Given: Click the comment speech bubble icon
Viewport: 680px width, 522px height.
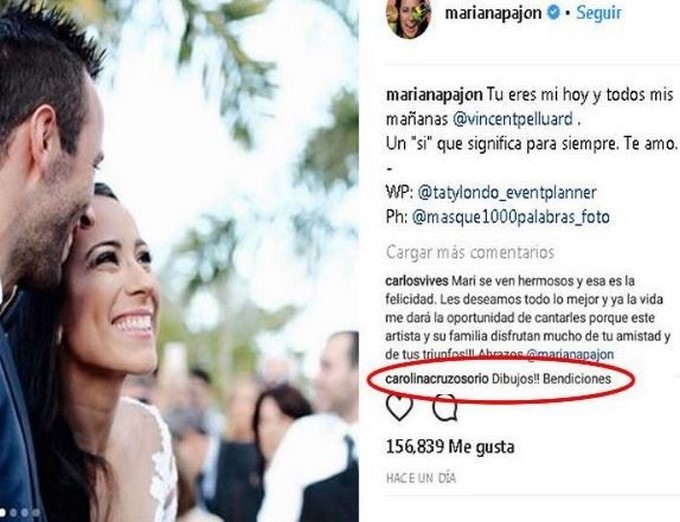Looking at the screenshot, I should (x=445, y=407).
